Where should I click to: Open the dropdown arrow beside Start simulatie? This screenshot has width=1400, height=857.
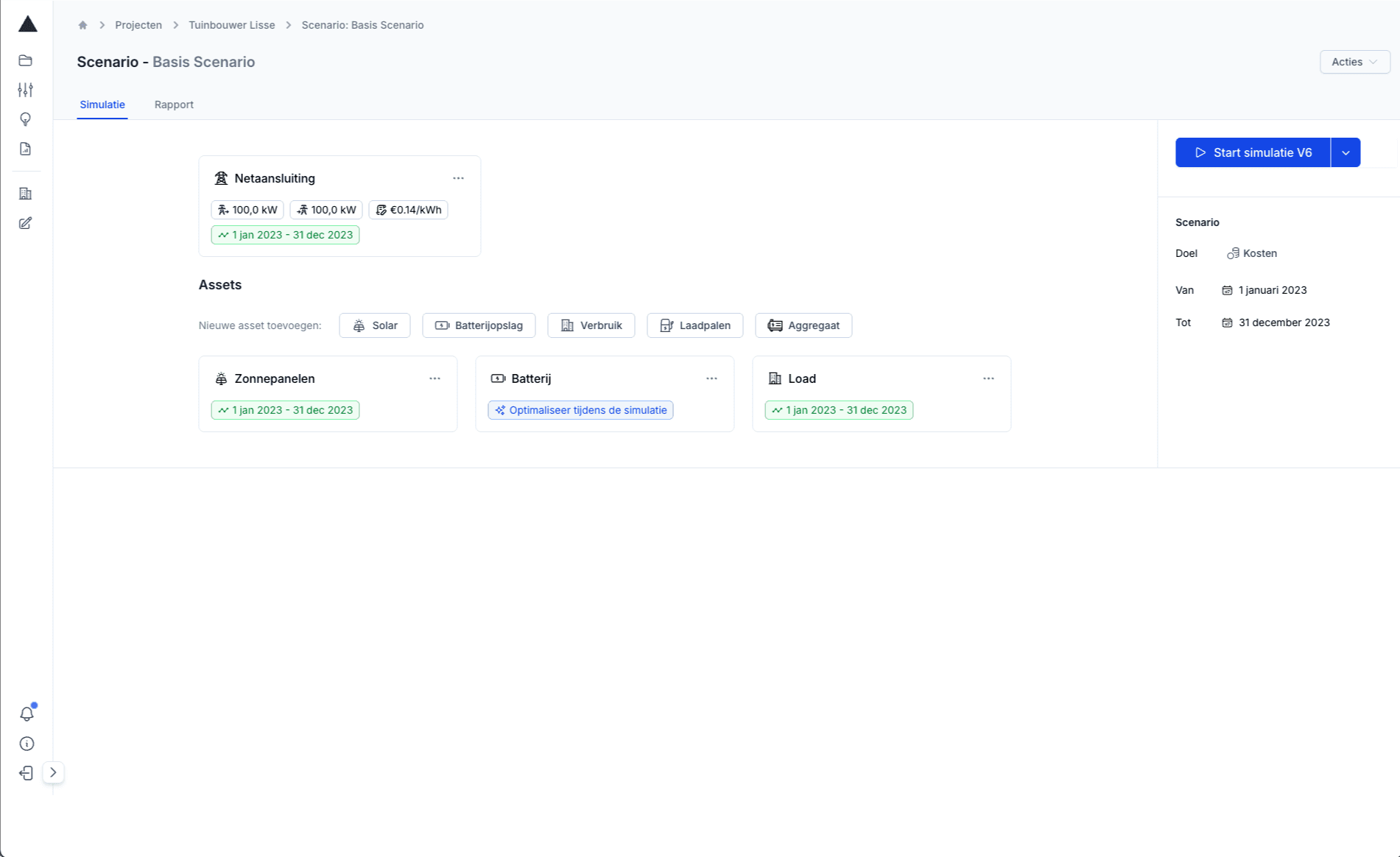click(1346, 152)
